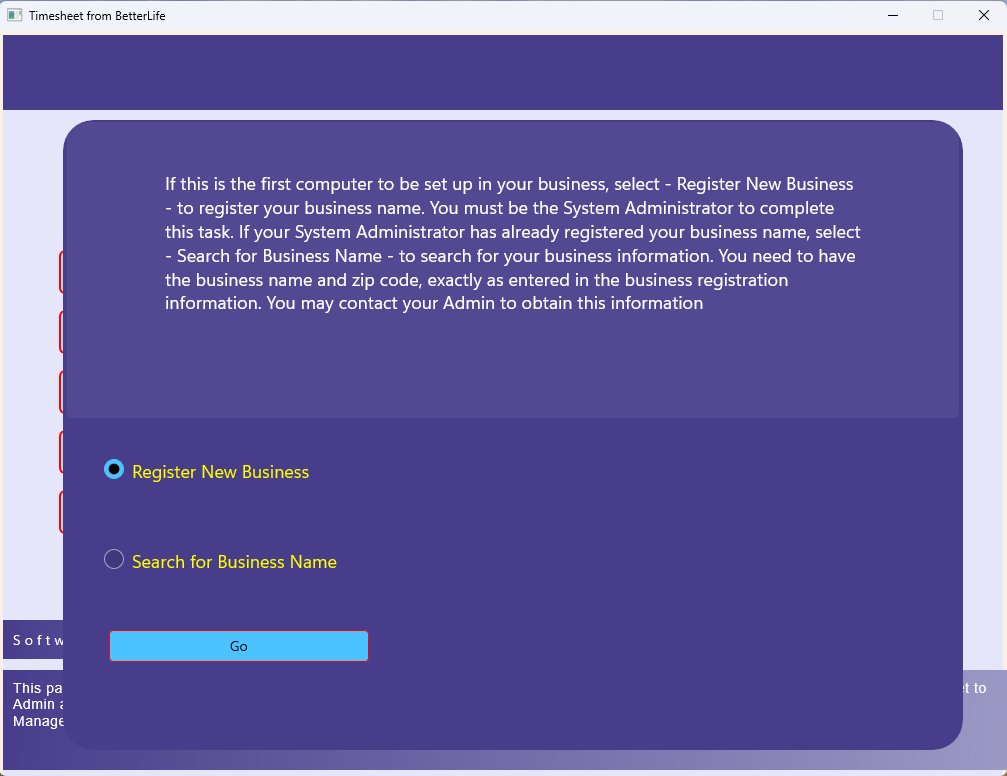Close the Timesheet from BetterLife window
The width and height of the screenshot is (1007, 776).
click(x=983, y=15)
